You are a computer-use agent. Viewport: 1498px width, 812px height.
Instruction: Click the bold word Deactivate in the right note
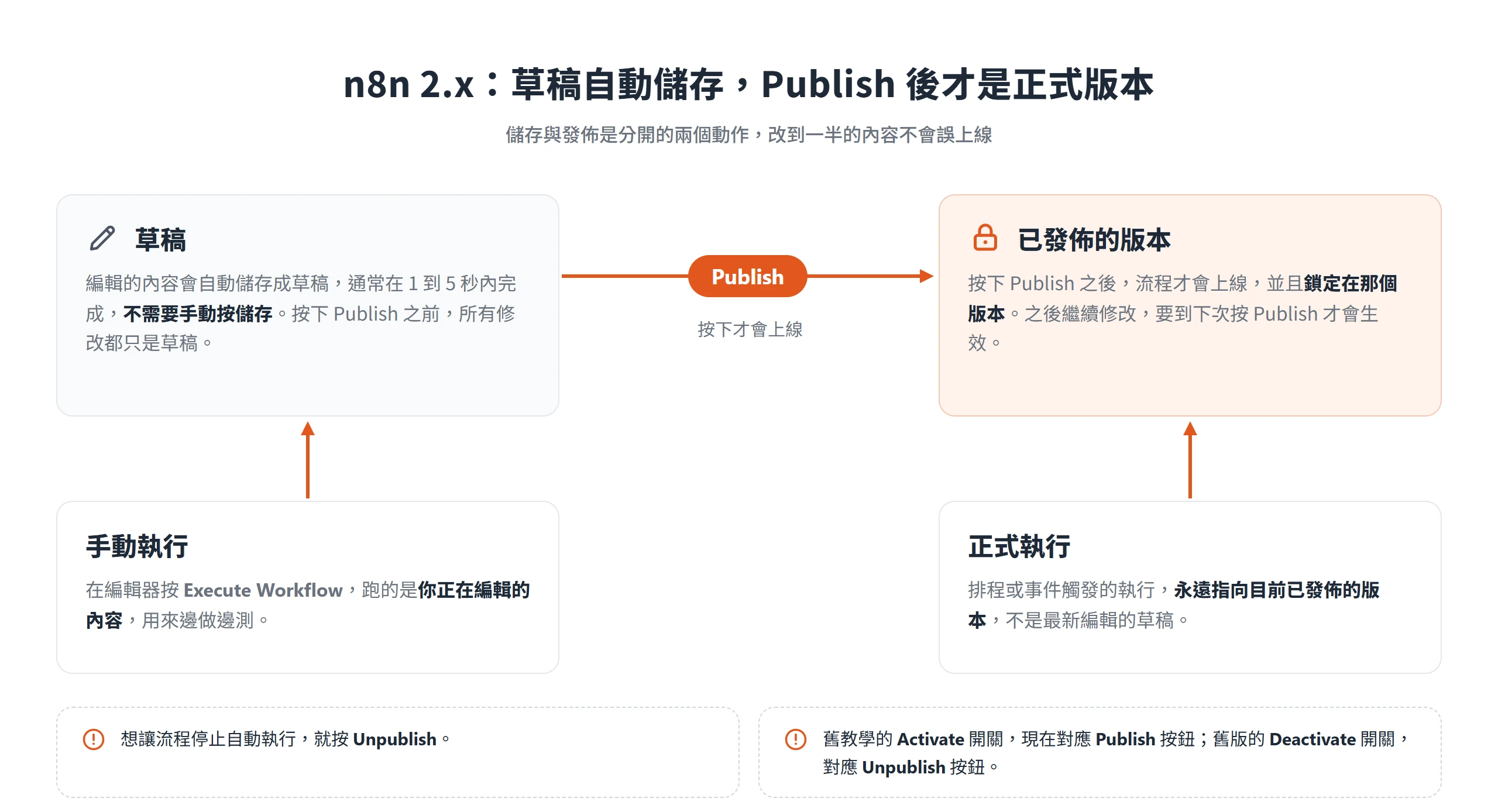click(1313, 739)
